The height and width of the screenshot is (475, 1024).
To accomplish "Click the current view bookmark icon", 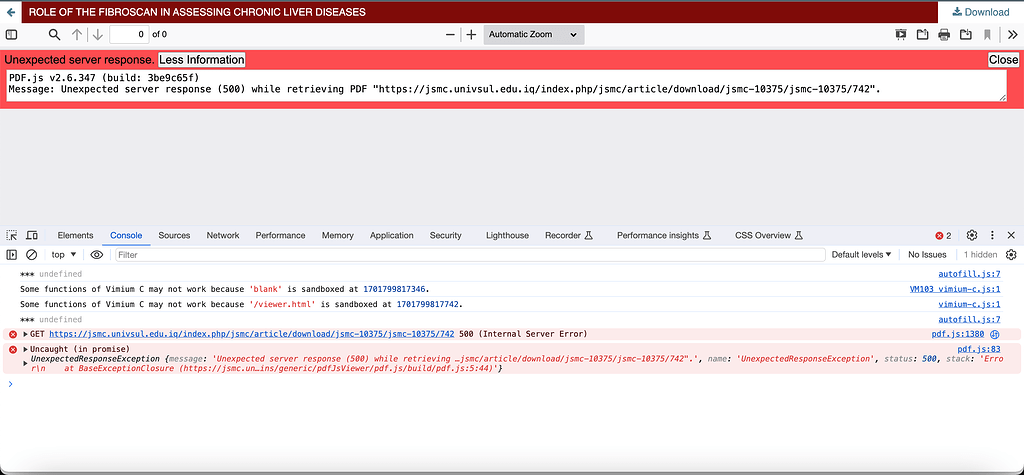I will point(987,35).
